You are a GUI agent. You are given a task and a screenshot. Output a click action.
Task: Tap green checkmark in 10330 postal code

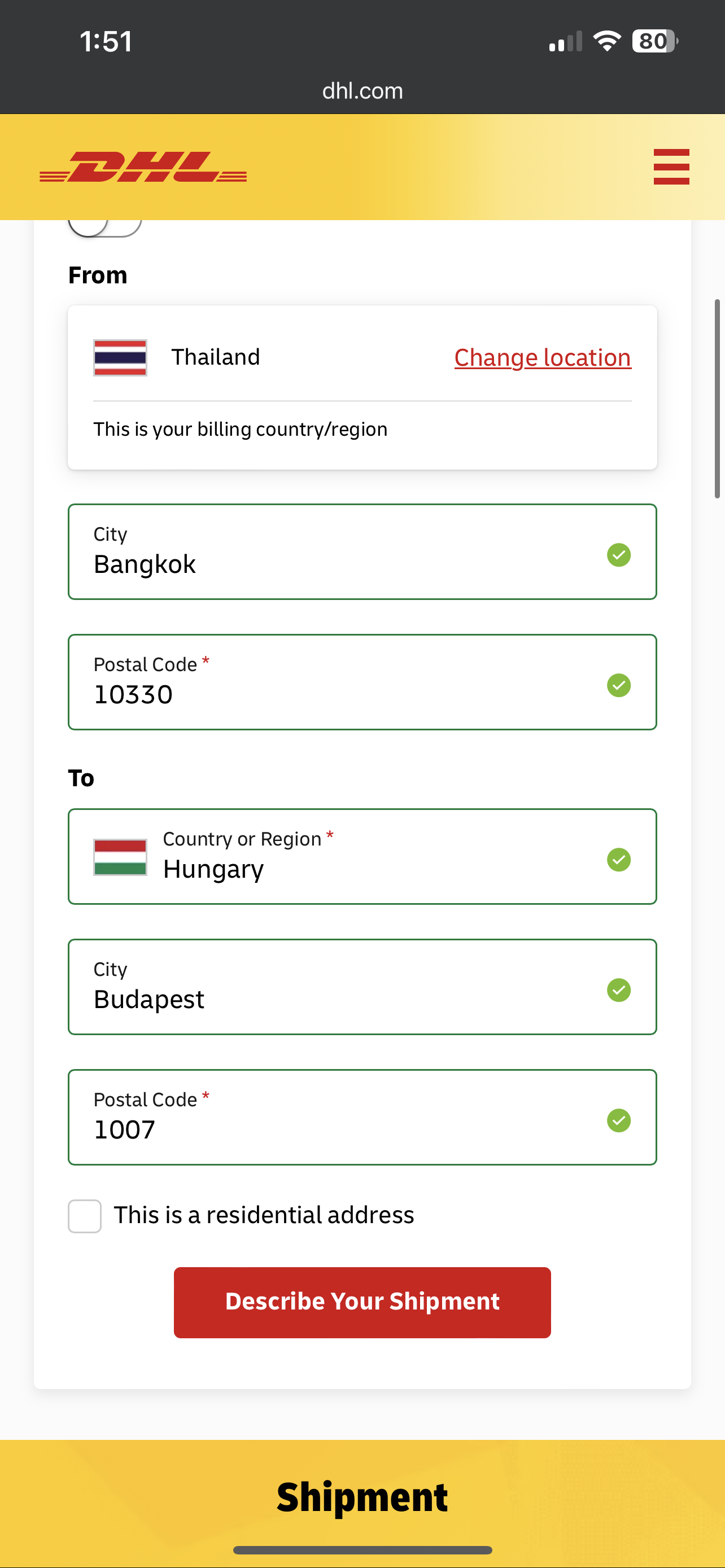click(618, 685)
